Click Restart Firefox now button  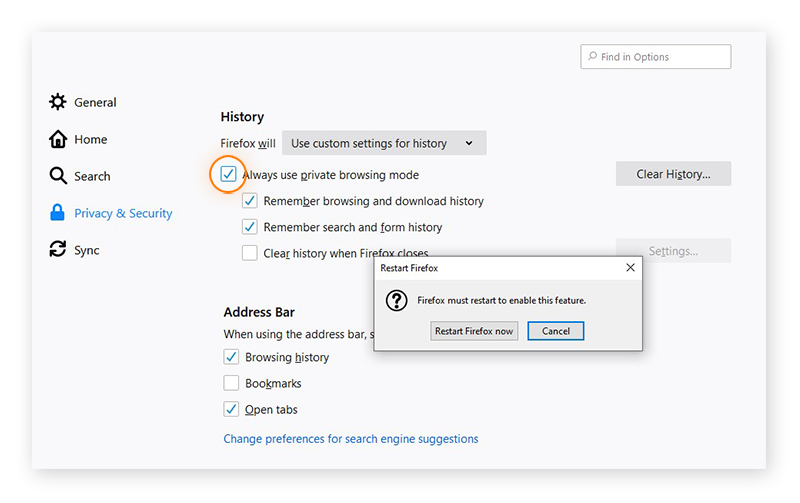(474, 331)
